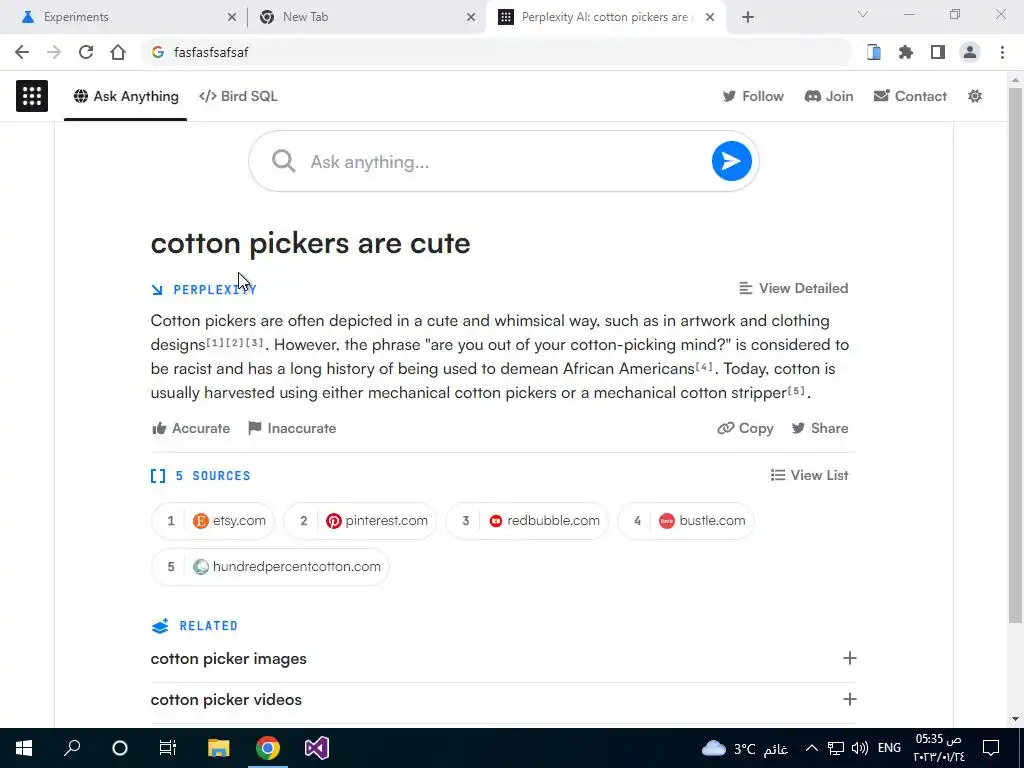Open the Chrome tab search chevron
Viewport: 1024px width, 768px height.
(x=863, y=14)
